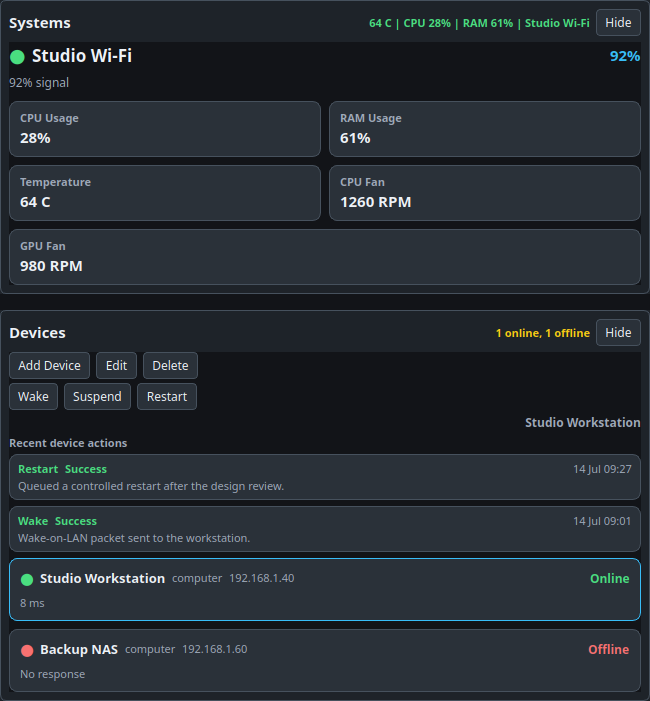The width and height of the screenshot is (650, 701).
Task: Click the Studio Wi-Fi heading
Action: point(82,56)
